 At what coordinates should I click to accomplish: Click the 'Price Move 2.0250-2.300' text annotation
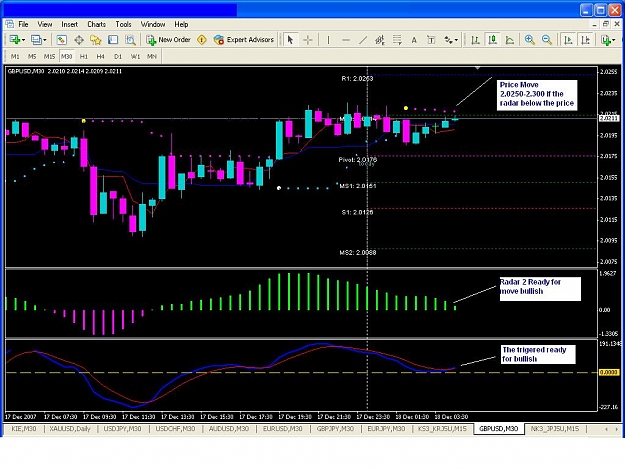tap(537, 94)
